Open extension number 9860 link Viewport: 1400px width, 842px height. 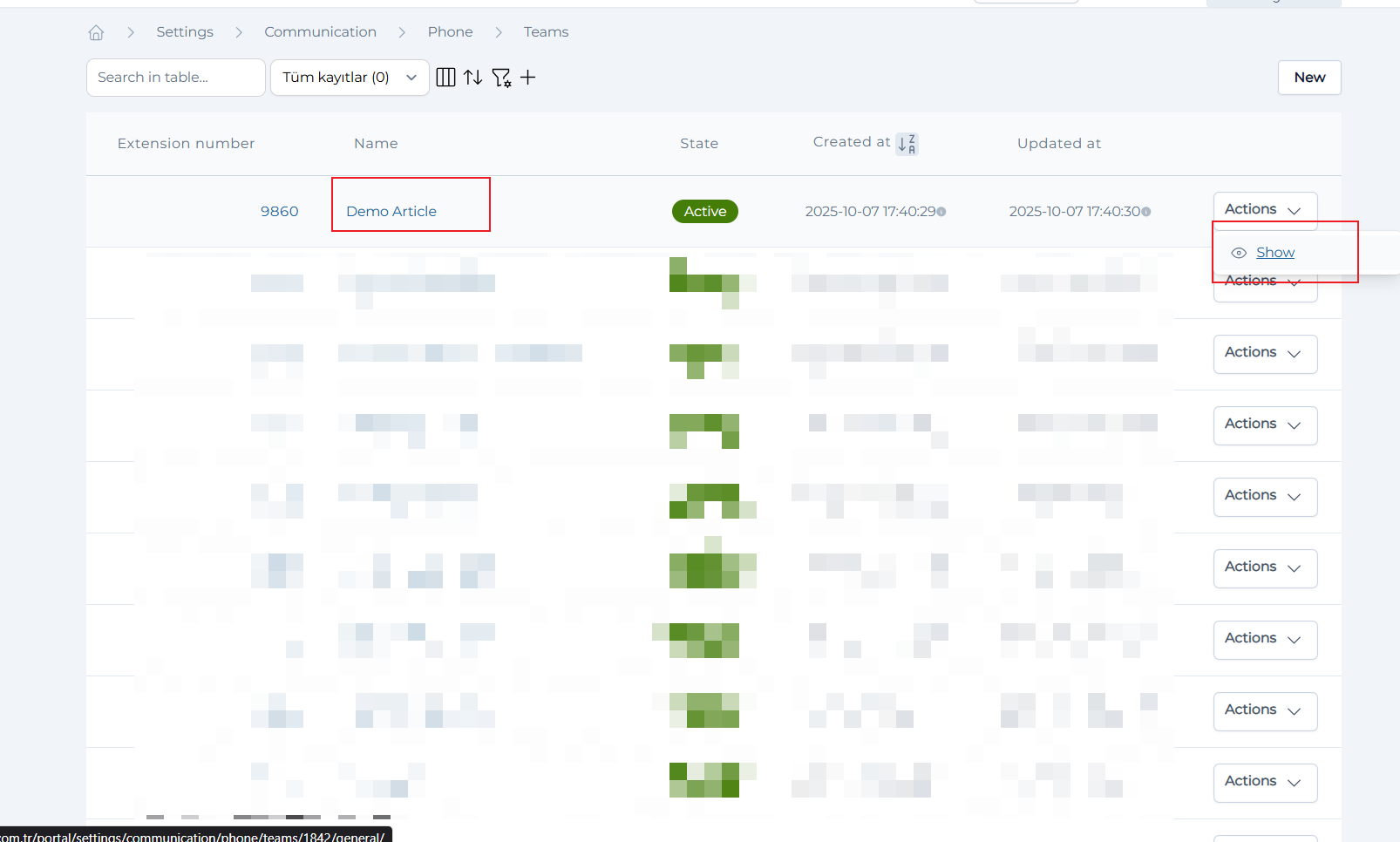279,212
